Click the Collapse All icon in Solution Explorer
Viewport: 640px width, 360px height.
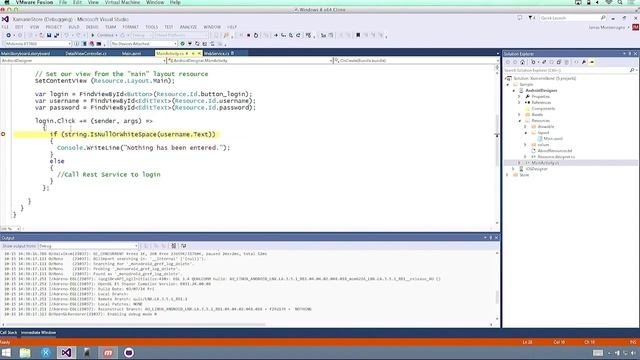click(559, 62)
